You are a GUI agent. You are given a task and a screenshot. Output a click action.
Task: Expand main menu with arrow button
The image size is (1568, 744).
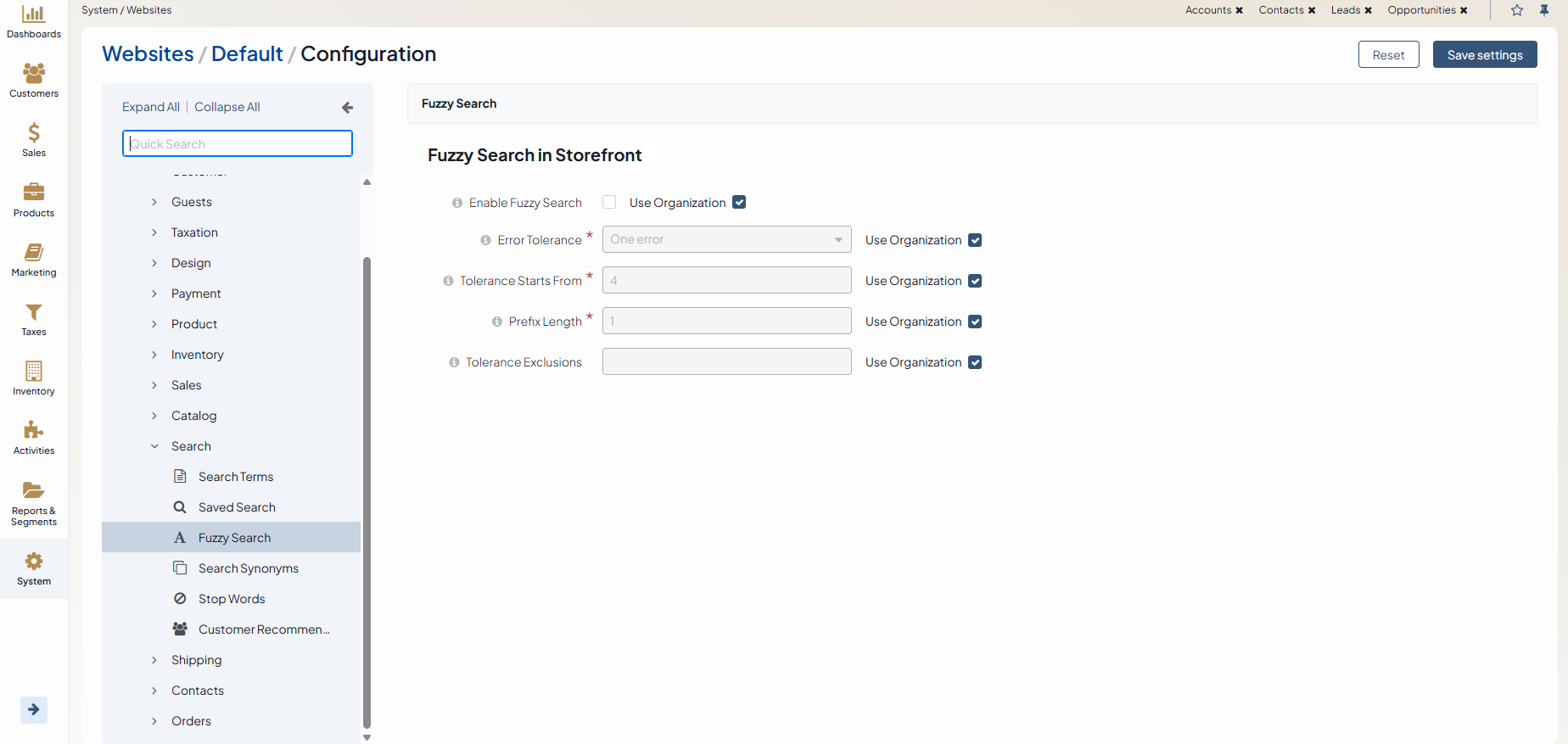pyautogui.click(x=34, y=709)
